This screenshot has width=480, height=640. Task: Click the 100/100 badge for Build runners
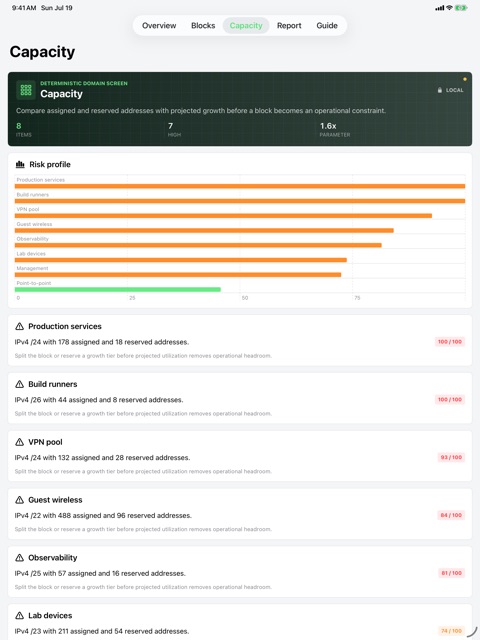tap(450, 400)
